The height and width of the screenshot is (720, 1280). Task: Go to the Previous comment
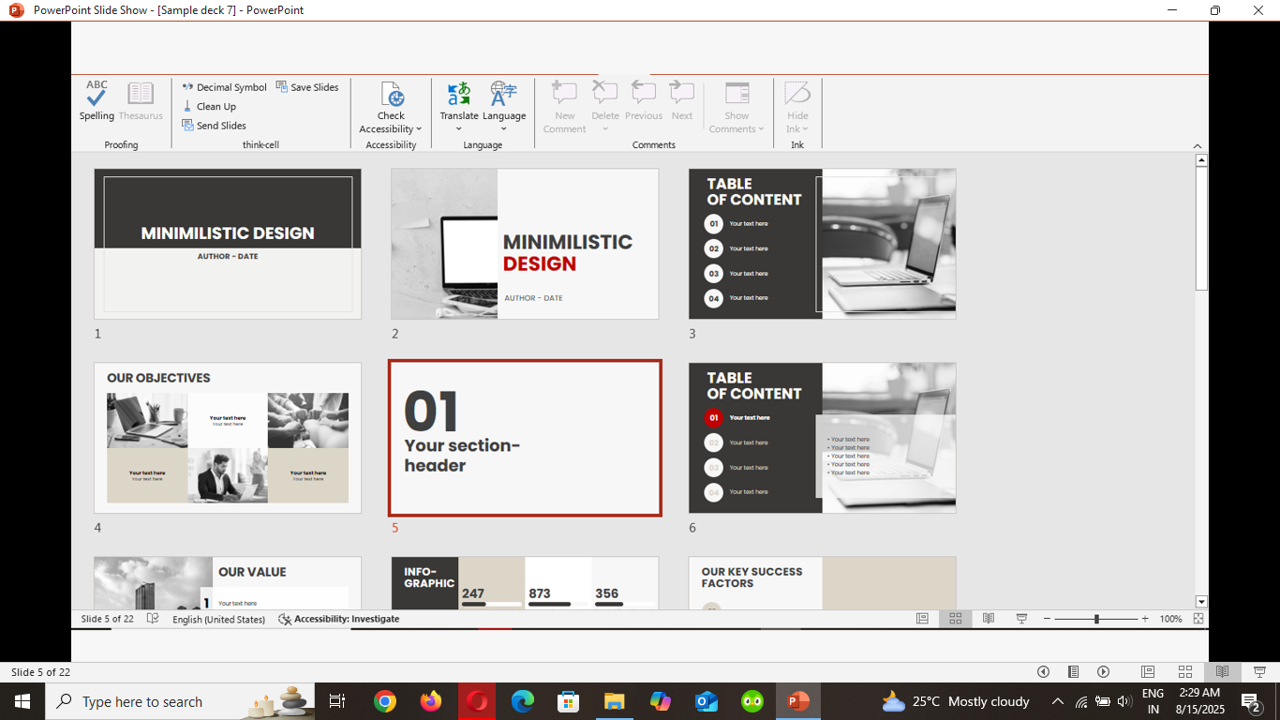click(x=643, y=101)
